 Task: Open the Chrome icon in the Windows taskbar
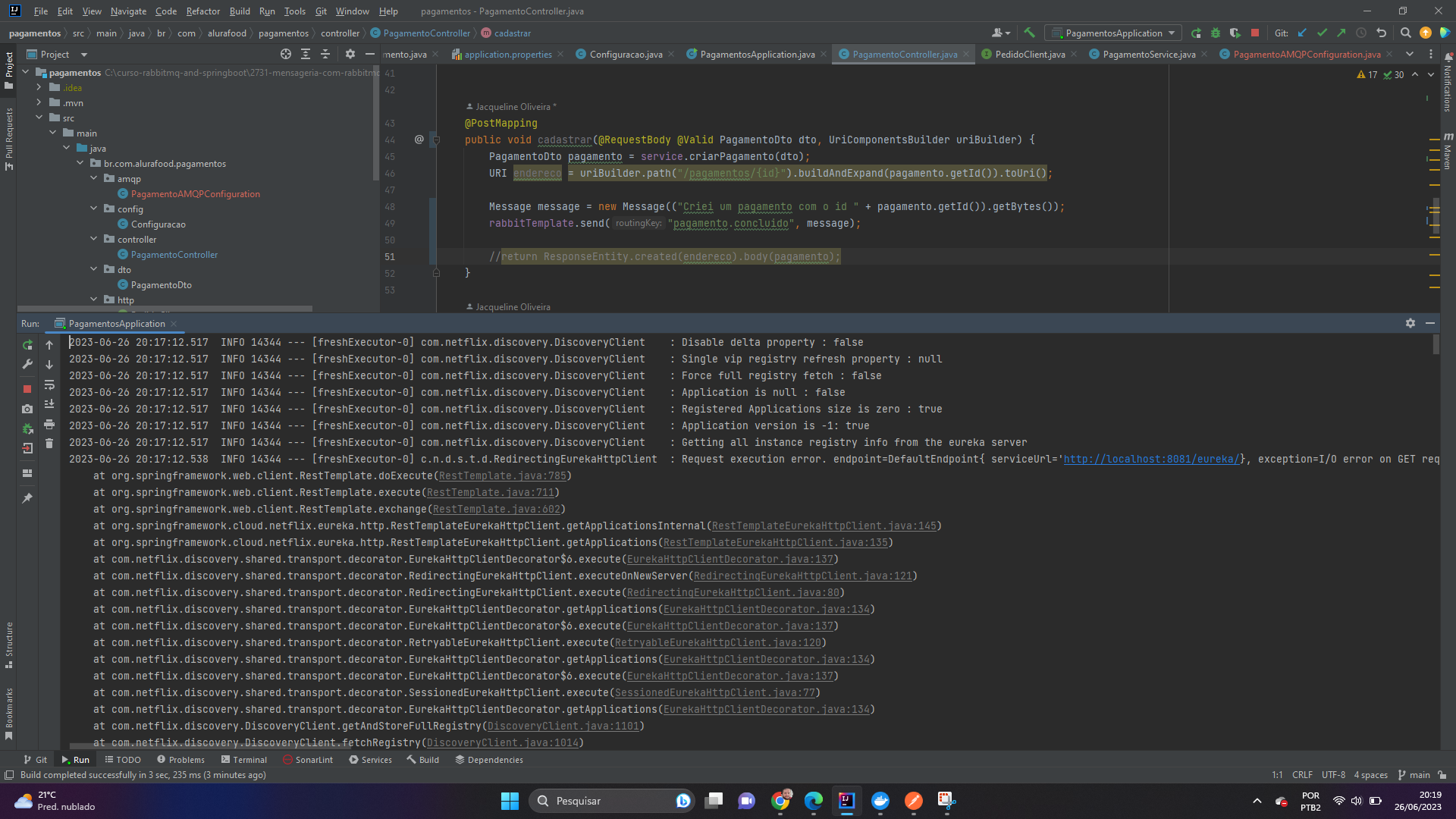(x=780, y=801)
